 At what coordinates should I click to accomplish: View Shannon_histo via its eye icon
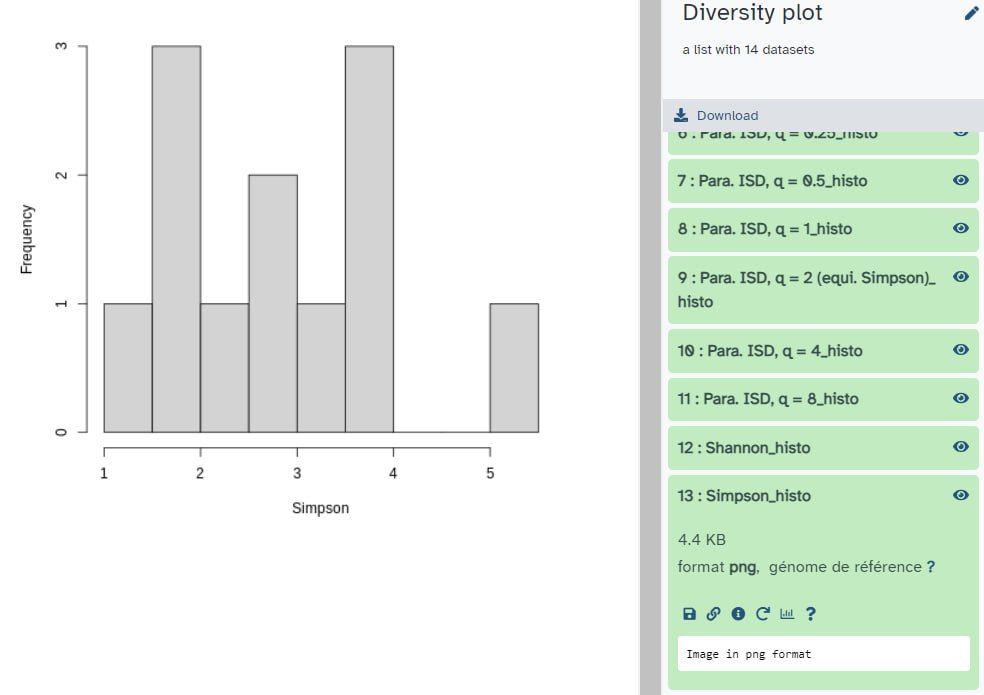(961, 446)
